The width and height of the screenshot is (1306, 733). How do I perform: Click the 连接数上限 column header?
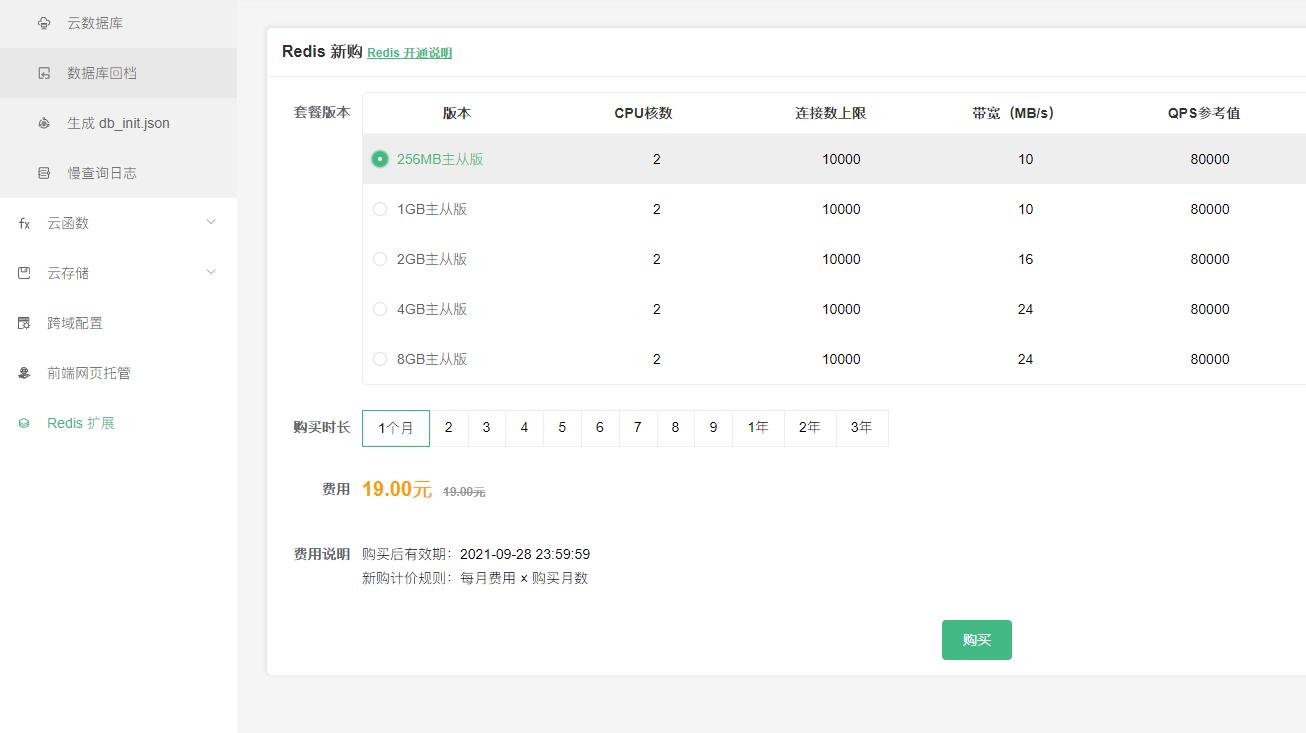(831, 113)
